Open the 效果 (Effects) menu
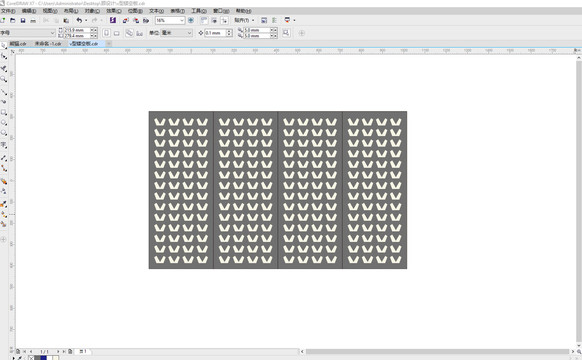The image size is (582, 360). pos(114,11)
